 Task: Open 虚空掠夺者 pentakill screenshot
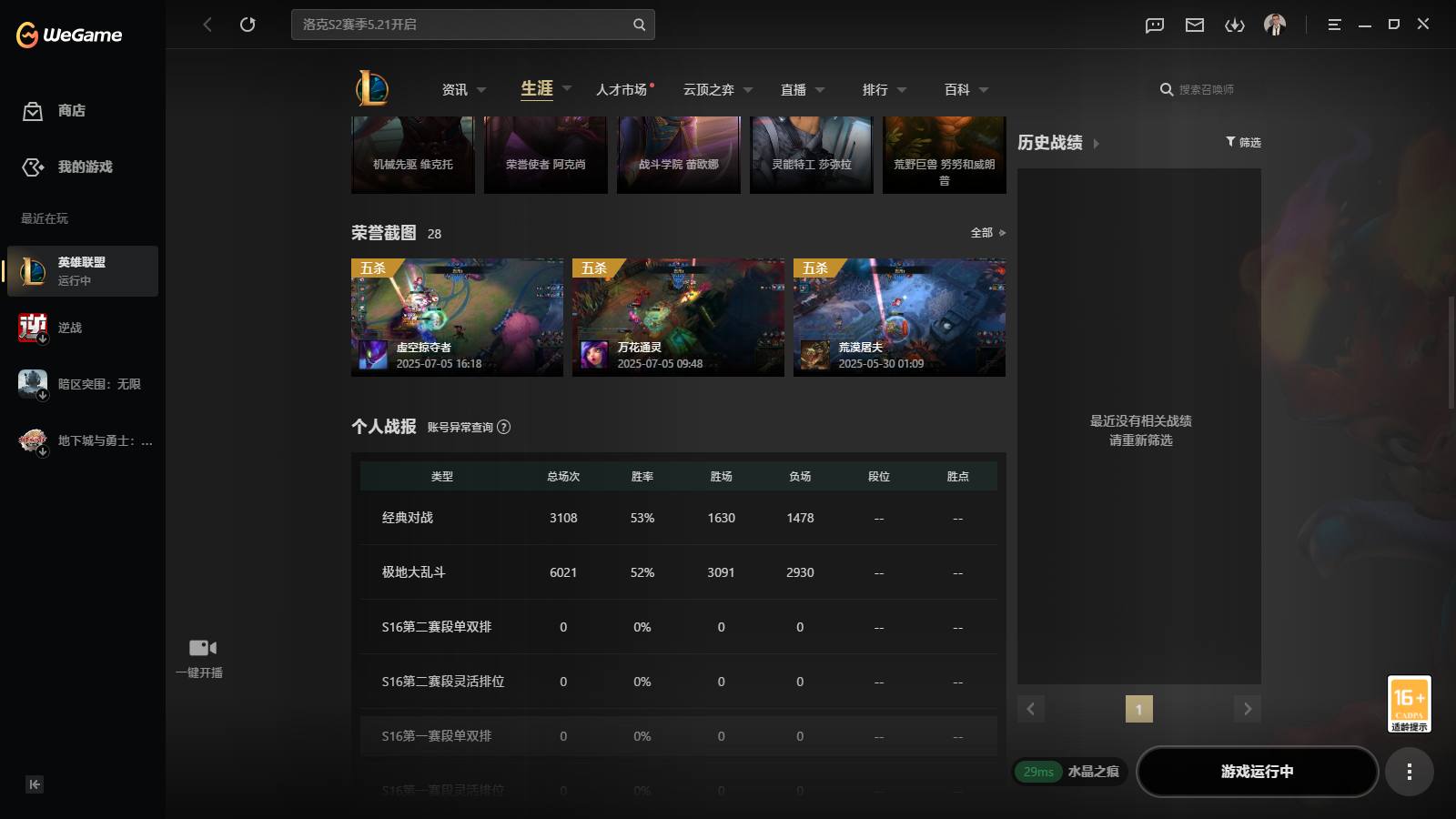pos(457,318)
